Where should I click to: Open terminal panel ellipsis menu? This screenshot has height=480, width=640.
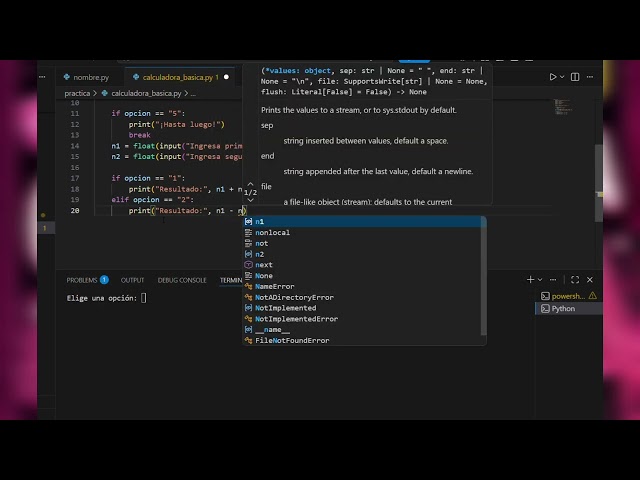click(553, 280)
